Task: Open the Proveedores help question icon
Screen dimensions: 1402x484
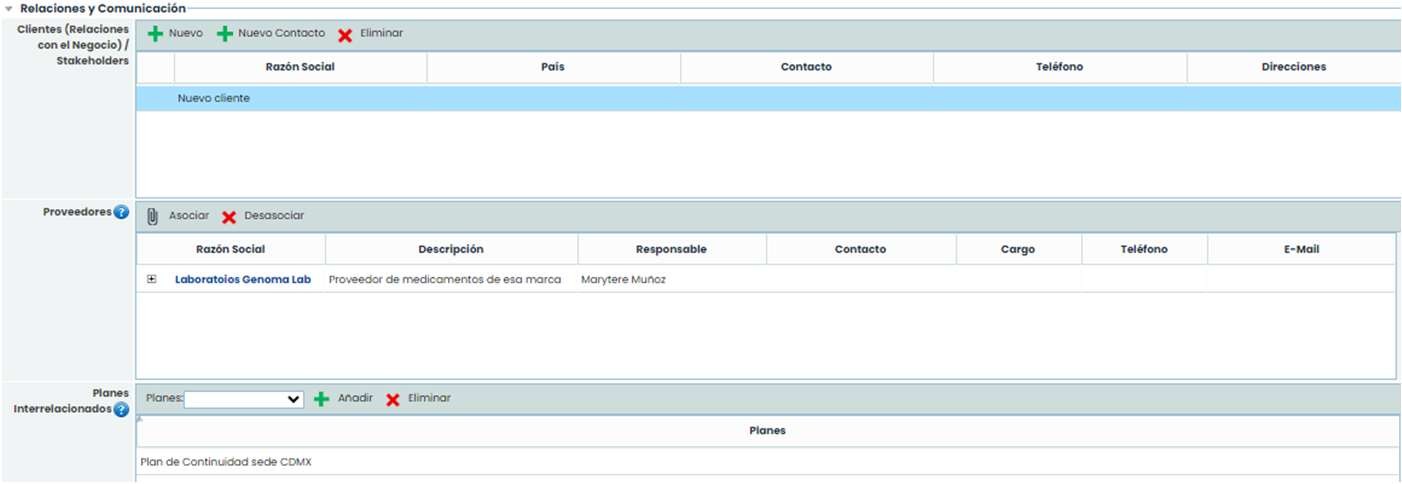Action: coord(121,212)
